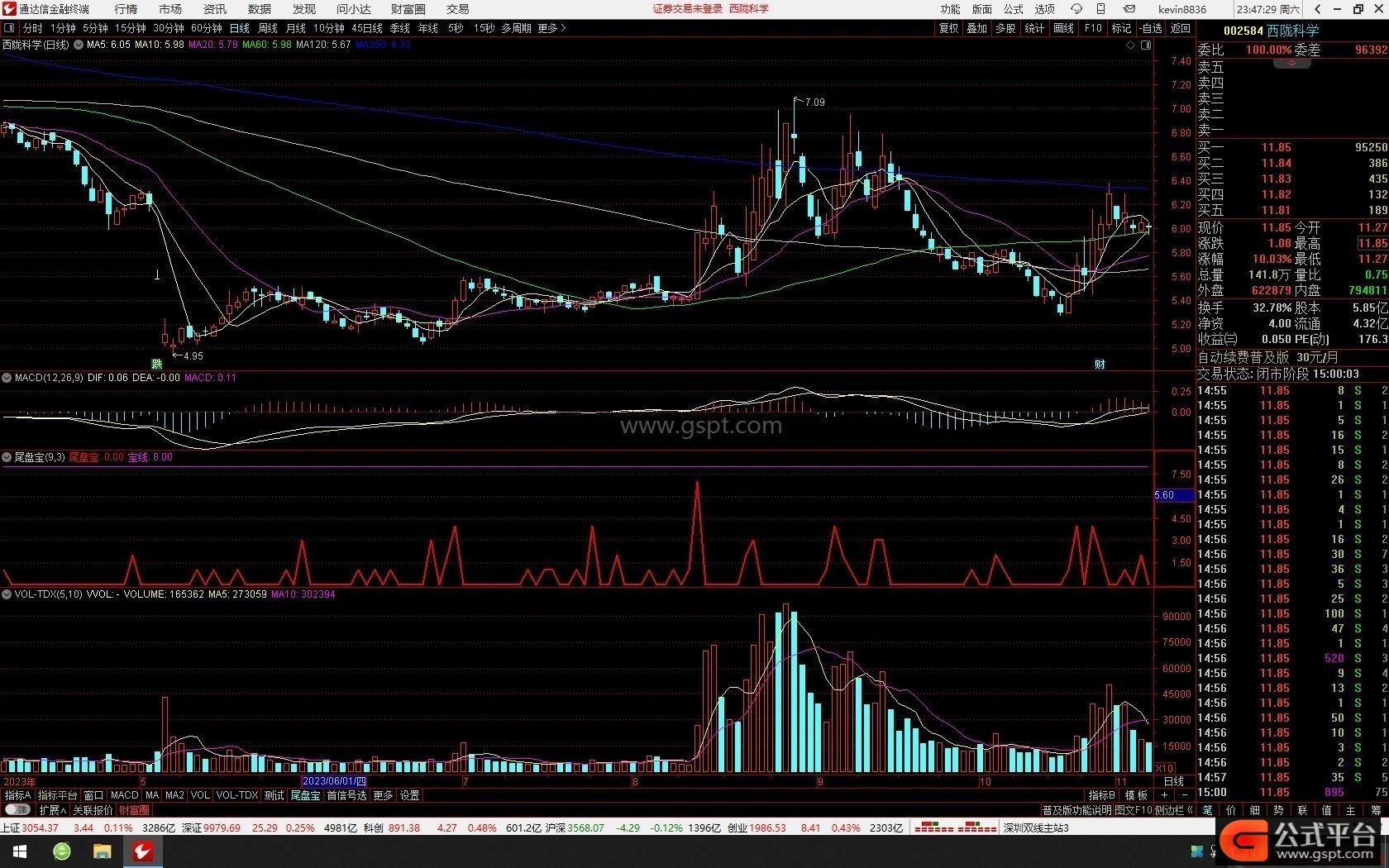Image resolution: width=1389 pixels, height=868 pixels.
Task: Select the 尾盘宝 indicator tab
Action: 305,795
